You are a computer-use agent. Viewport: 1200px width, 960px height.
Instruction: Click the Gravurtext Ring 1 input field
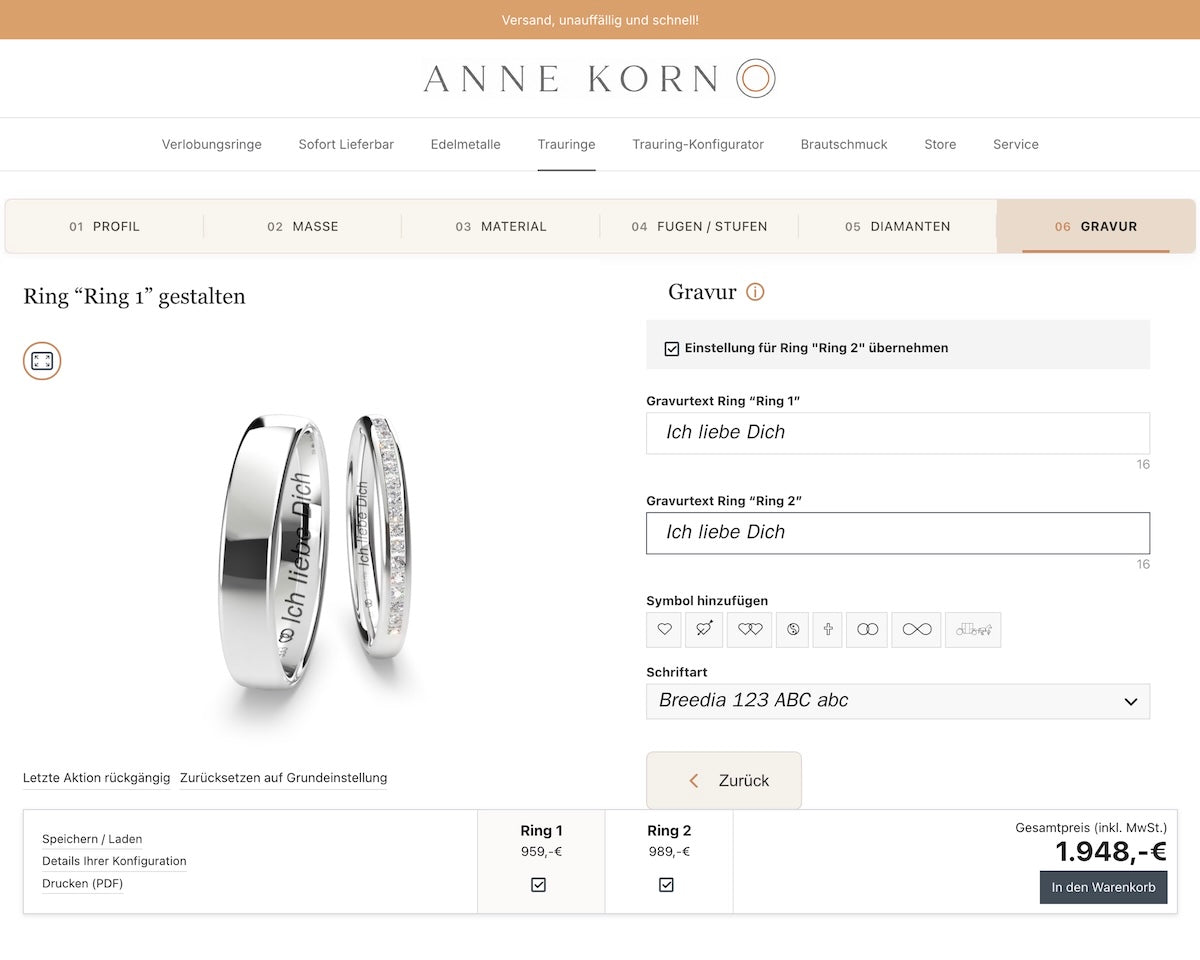tap(898, 433)
